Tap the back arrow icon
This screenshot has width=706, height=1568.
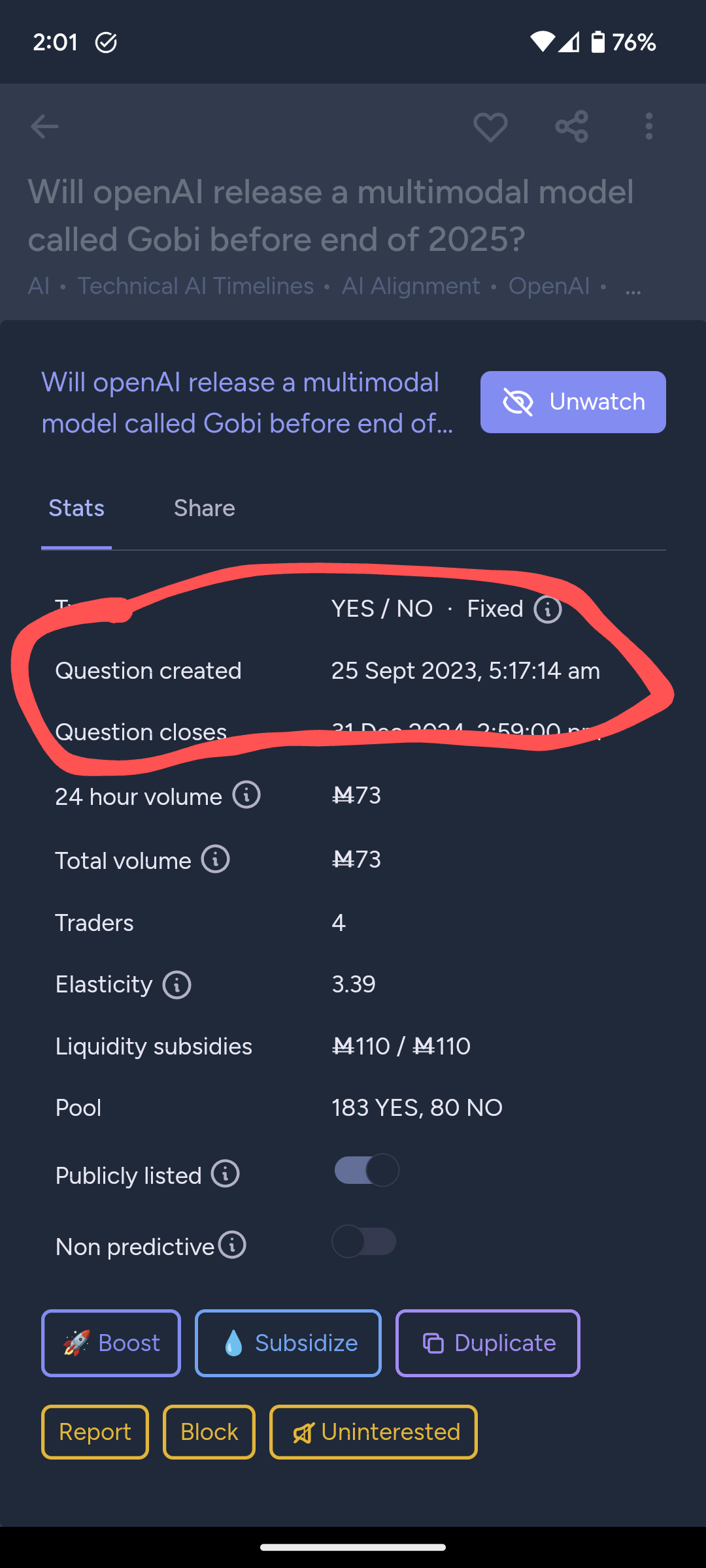pyautogui.click(x=44, y=127)
